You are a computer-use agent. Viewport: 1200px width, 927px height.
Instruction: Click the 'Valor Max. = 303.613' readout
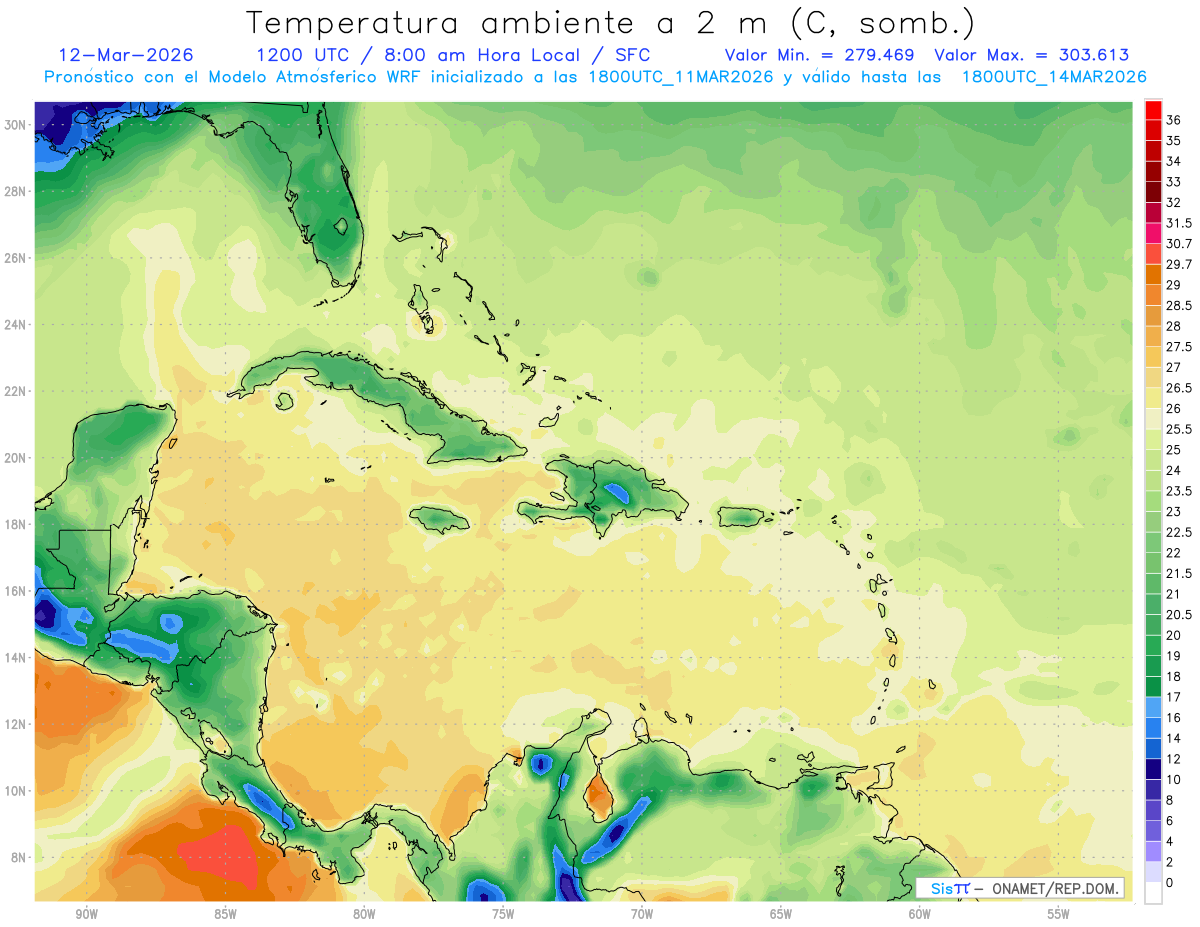pos(1031,55)
